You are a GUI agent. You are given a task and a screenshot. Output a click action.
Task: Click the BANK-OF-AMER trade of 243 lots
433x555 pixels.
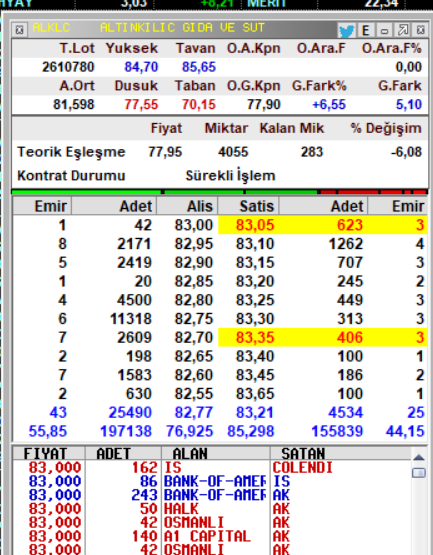pos(212,495)
